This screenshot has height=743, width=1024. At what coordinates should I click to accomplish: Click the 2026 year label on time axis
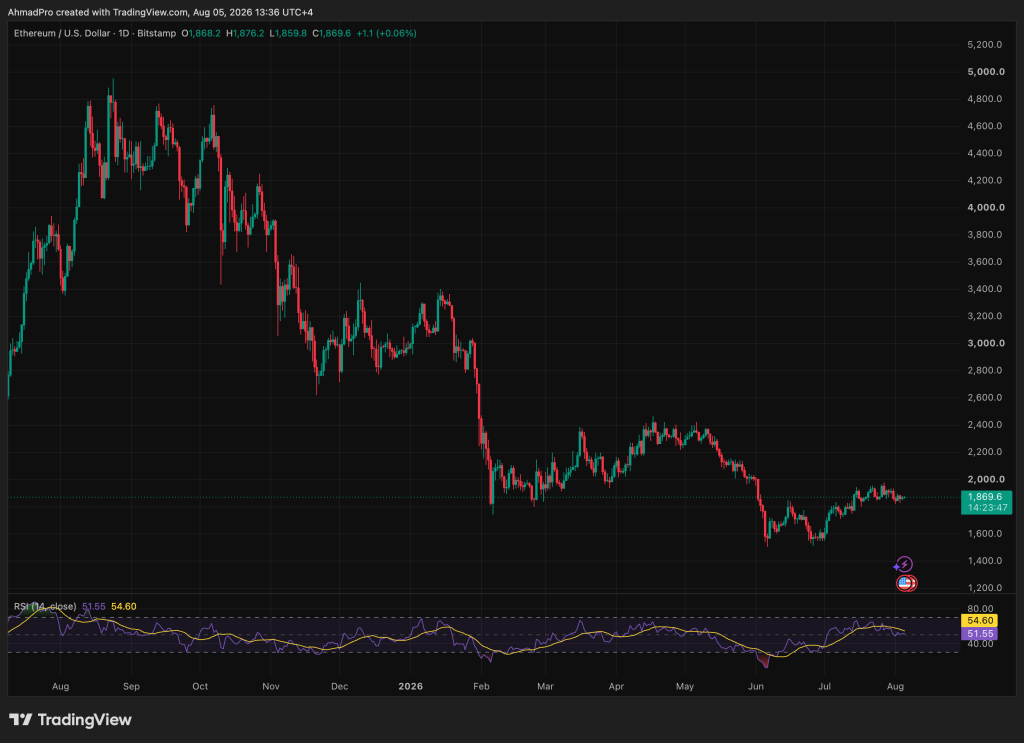pos(411,686)
